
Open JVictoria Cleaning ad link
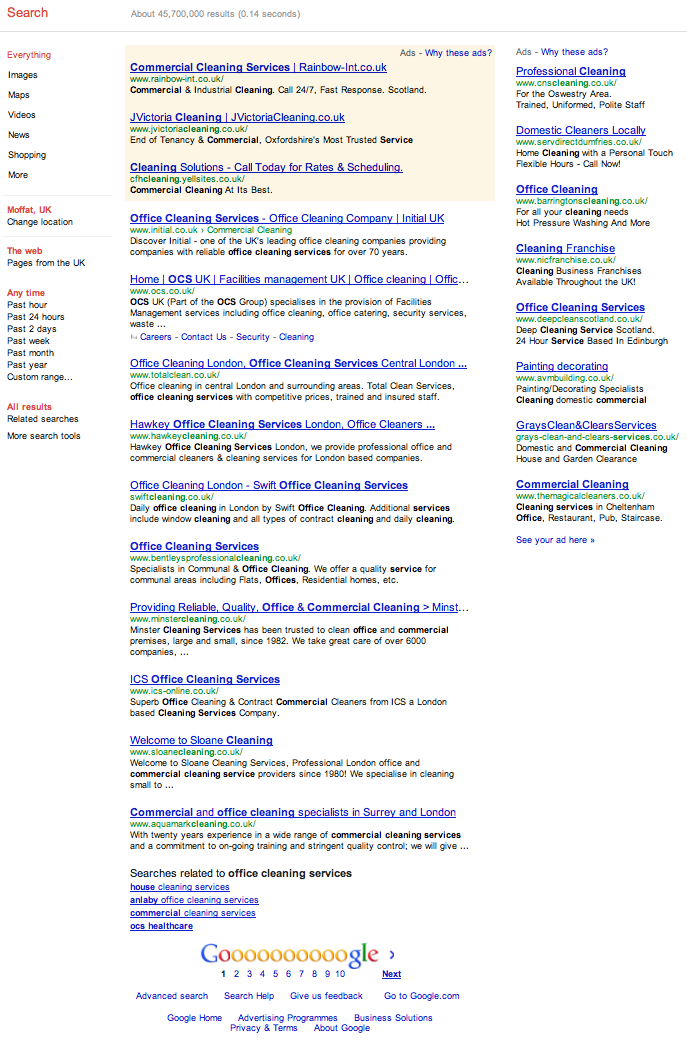[x=237, y=118]
